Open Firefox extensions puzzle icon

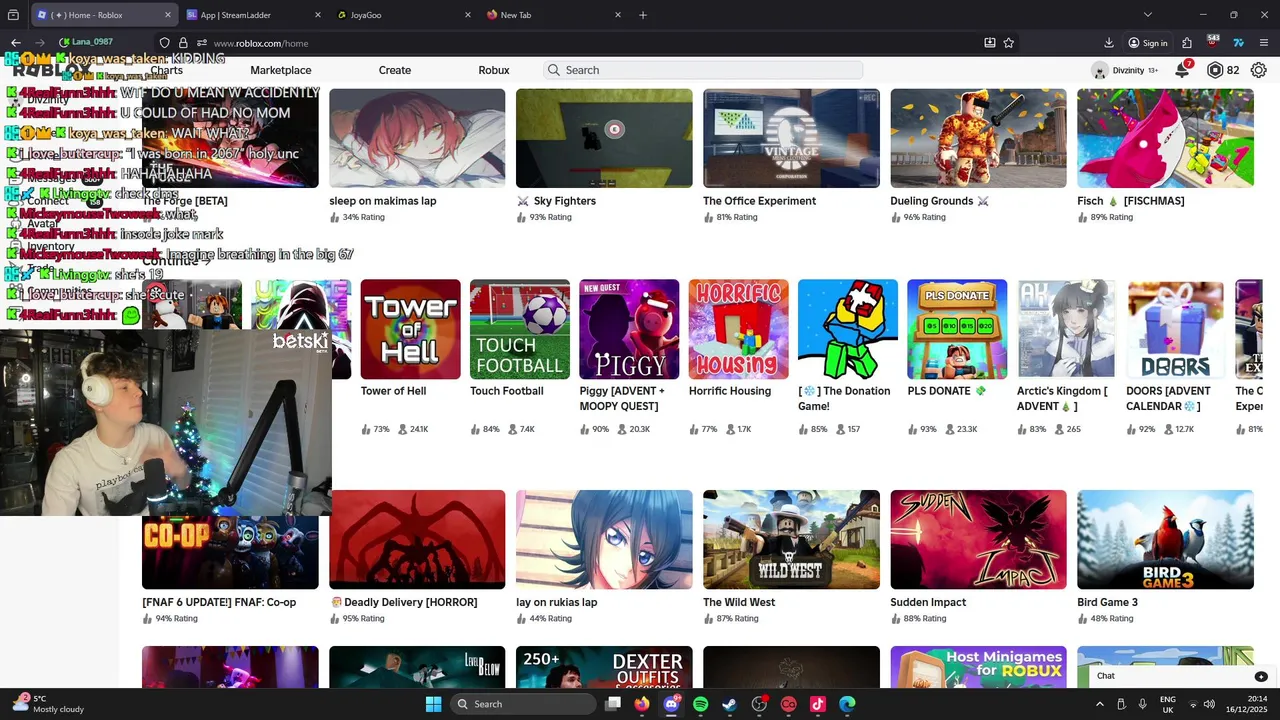click(x=1187, y=43)
